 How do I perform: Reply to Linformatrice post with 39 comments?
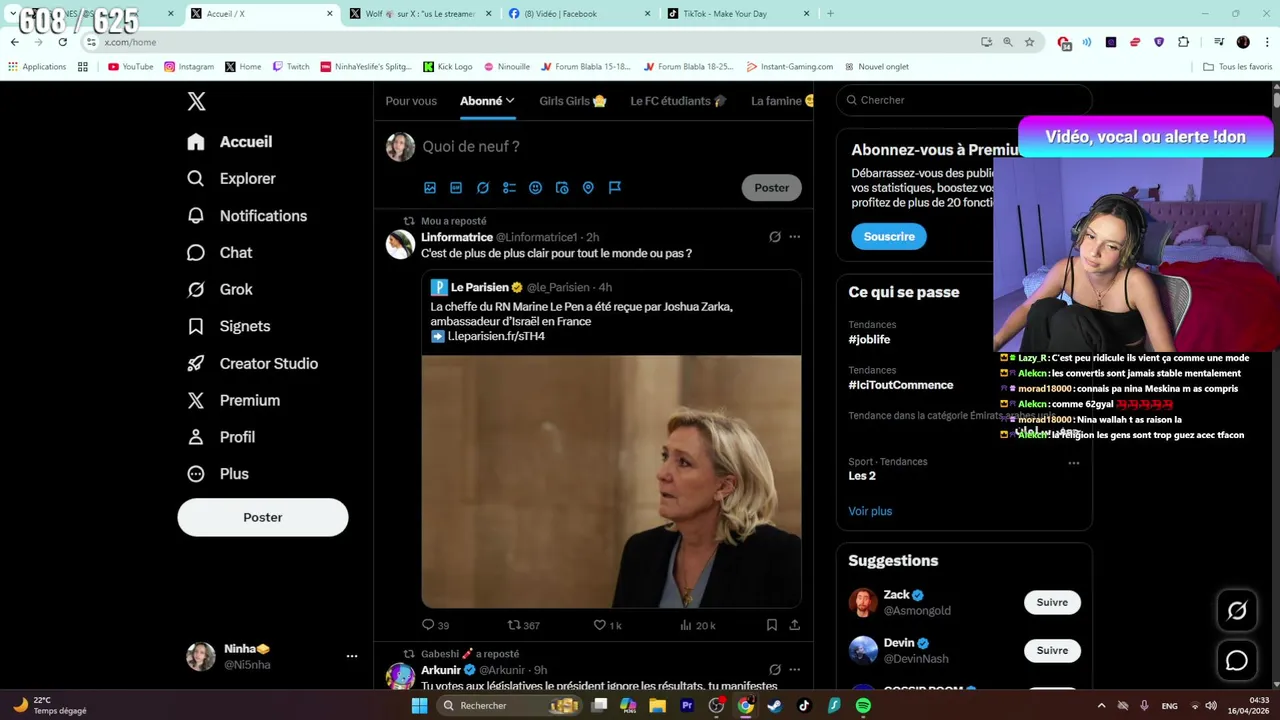[435, 625]
